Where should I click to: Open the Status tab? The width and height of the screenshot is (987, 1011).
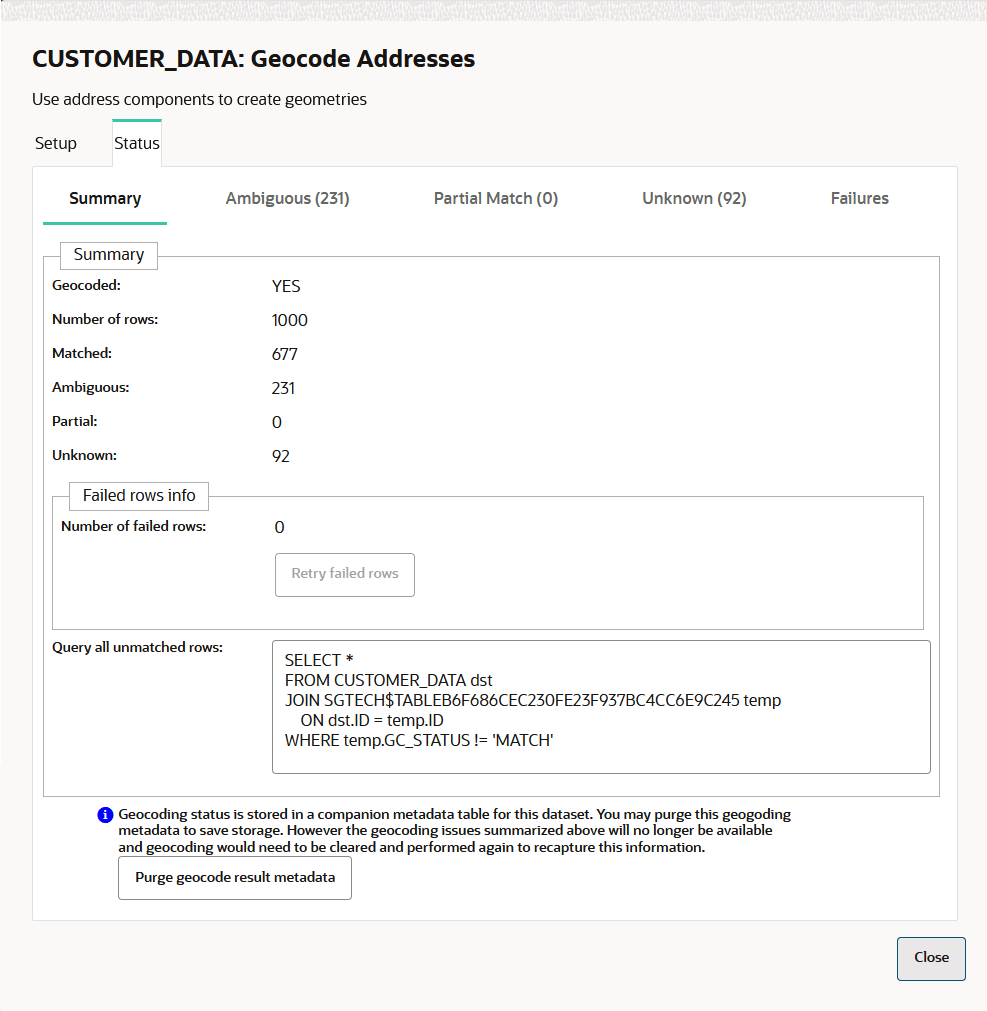pos(136,143)
